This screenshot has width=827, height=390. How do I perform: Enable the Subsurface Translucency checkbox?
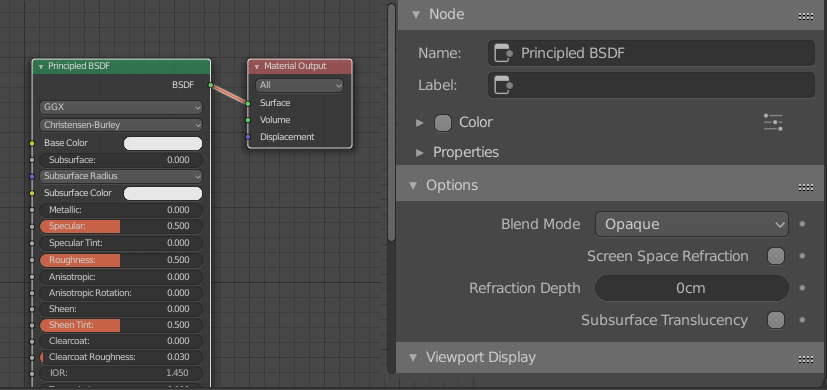click(x=776, y=320)
